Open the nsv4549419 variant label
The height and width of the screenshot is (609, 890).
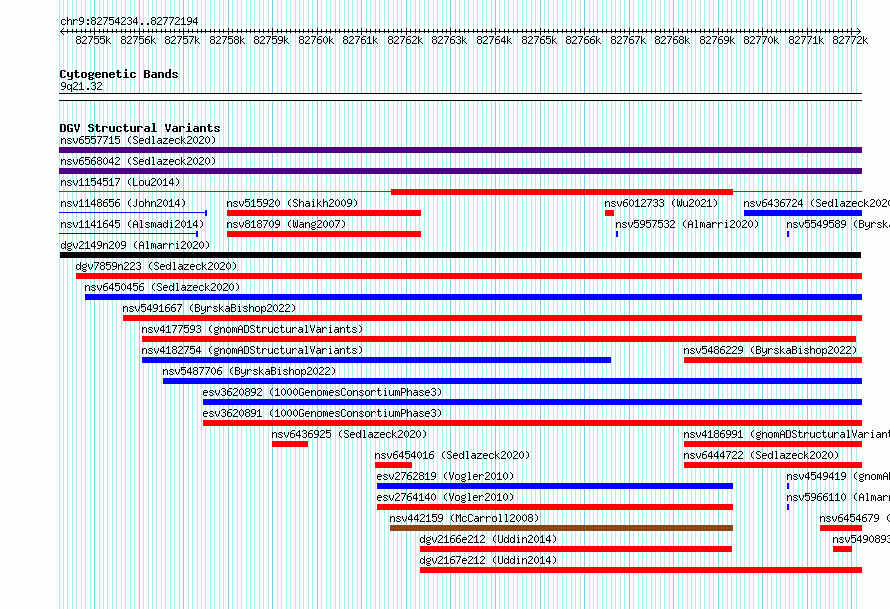click(838, 476)
